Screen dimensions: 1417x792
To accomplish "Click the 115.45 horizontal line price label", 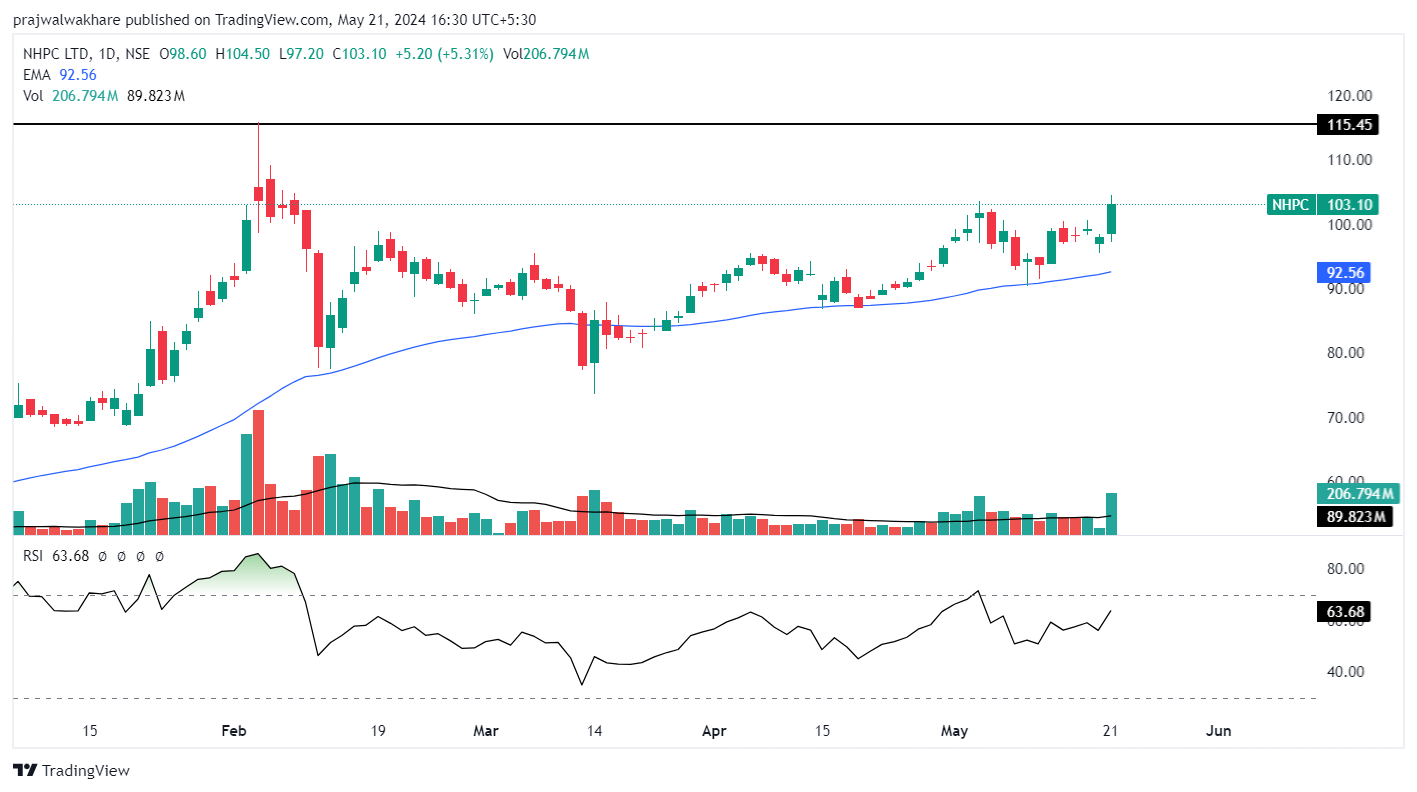I will point(1349,125).
